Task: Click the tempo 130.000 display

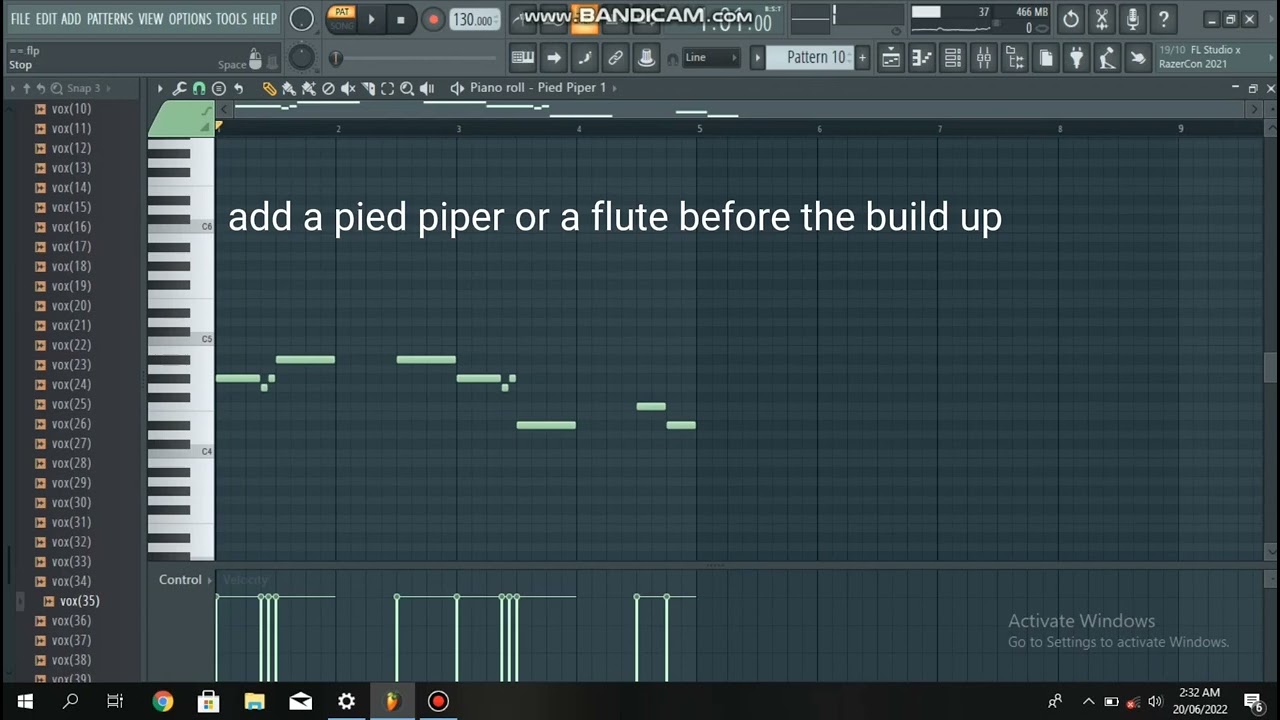Action: coord(472,20)
